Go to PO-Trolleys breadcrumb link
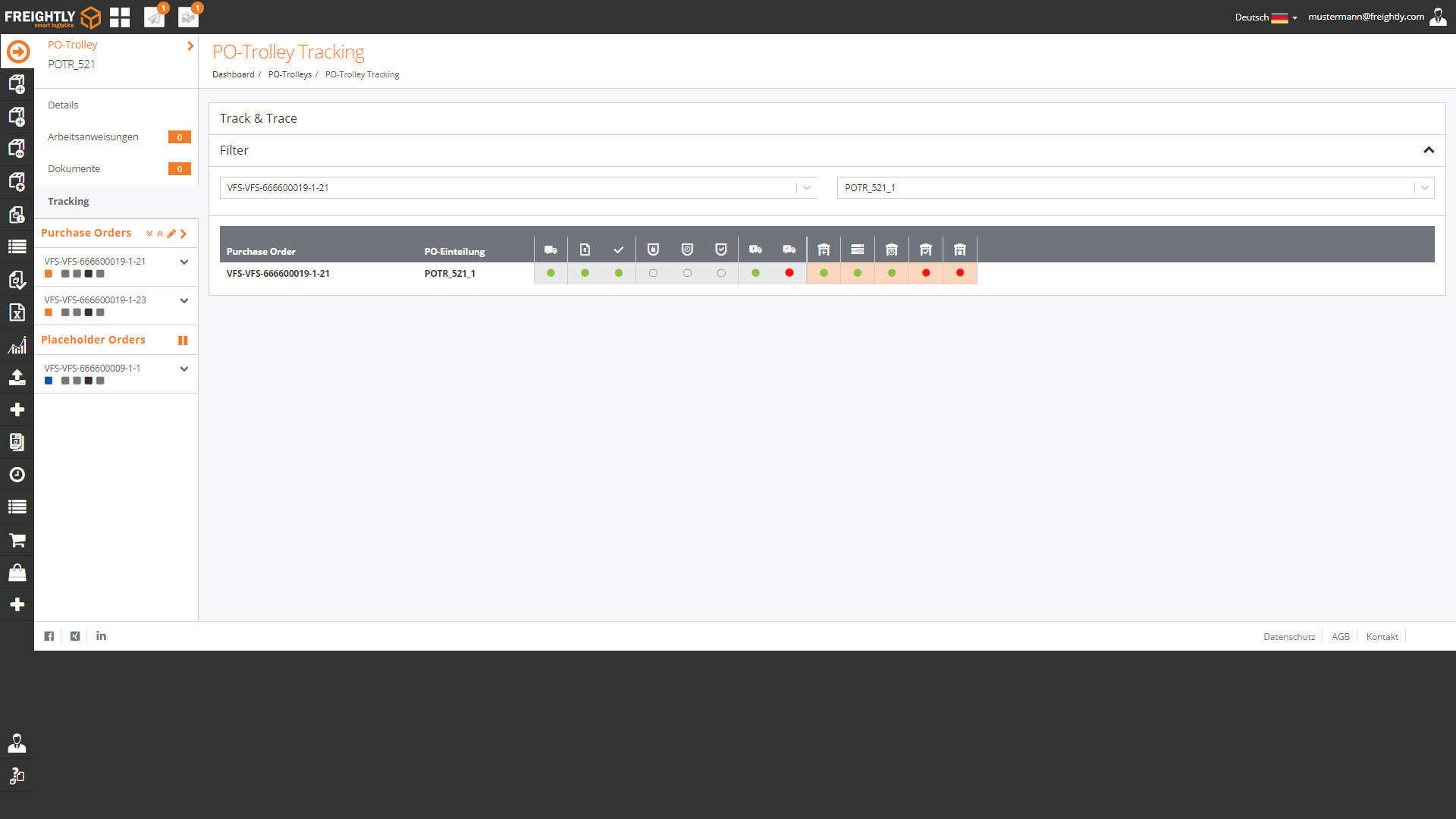This screenshot has height=819, width=1456. pos(290,74)
